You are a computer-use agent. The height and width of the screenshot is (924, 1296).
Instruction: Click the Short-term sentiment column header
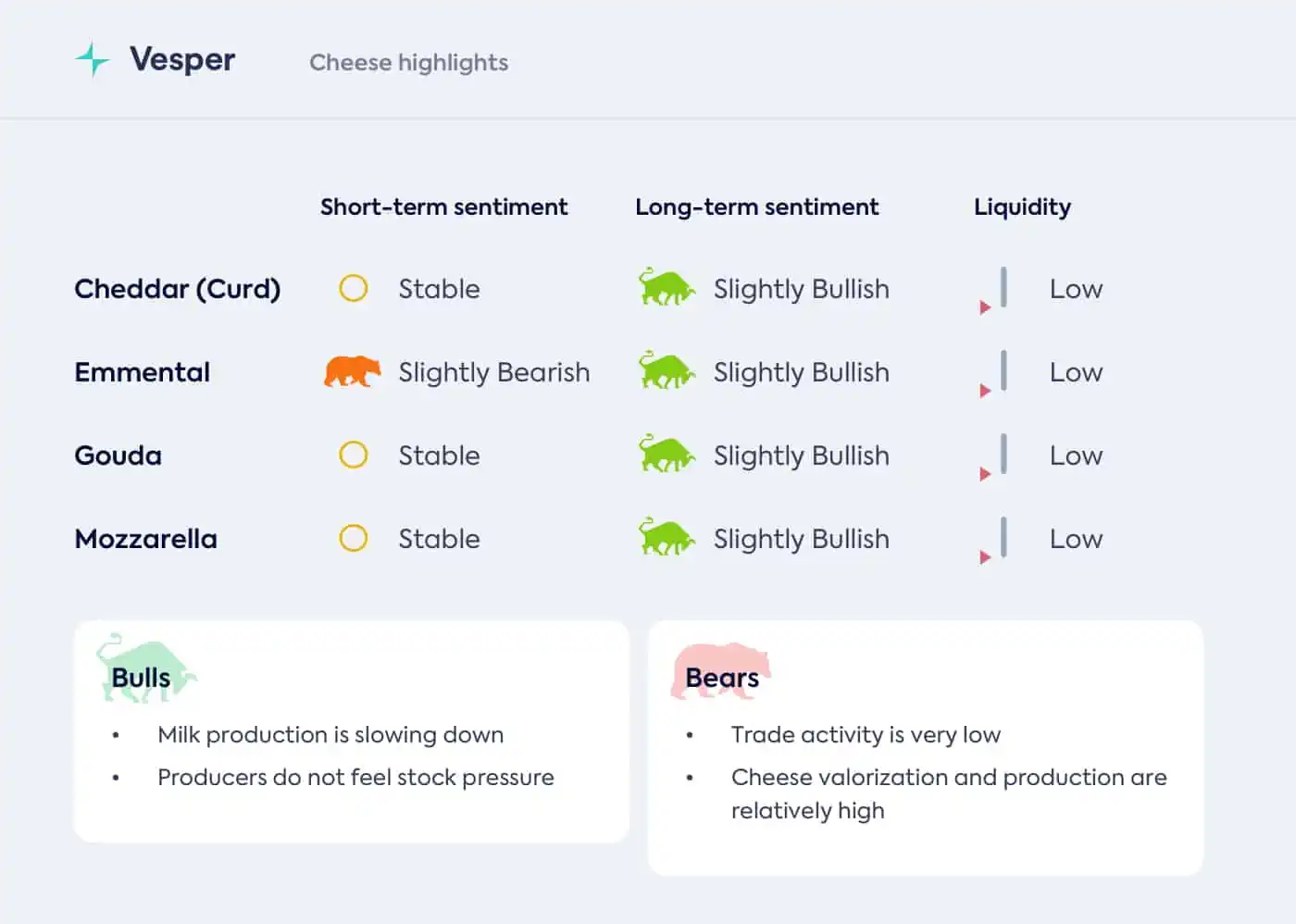pos(444,206)
